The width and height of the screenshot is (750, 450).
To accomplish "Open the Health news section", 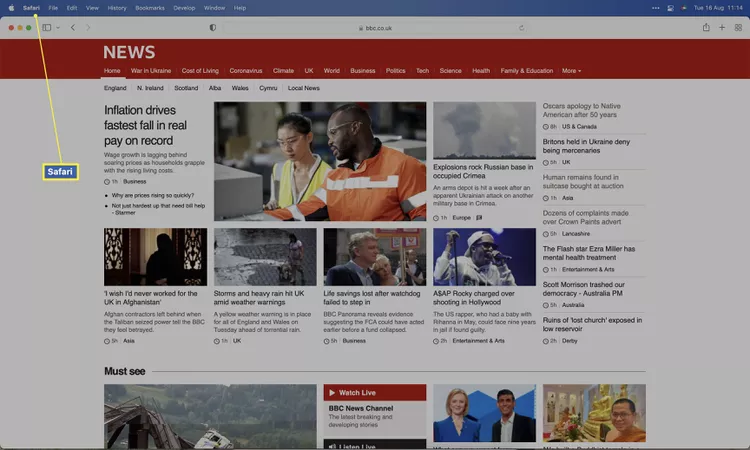I will click(481, 71).
